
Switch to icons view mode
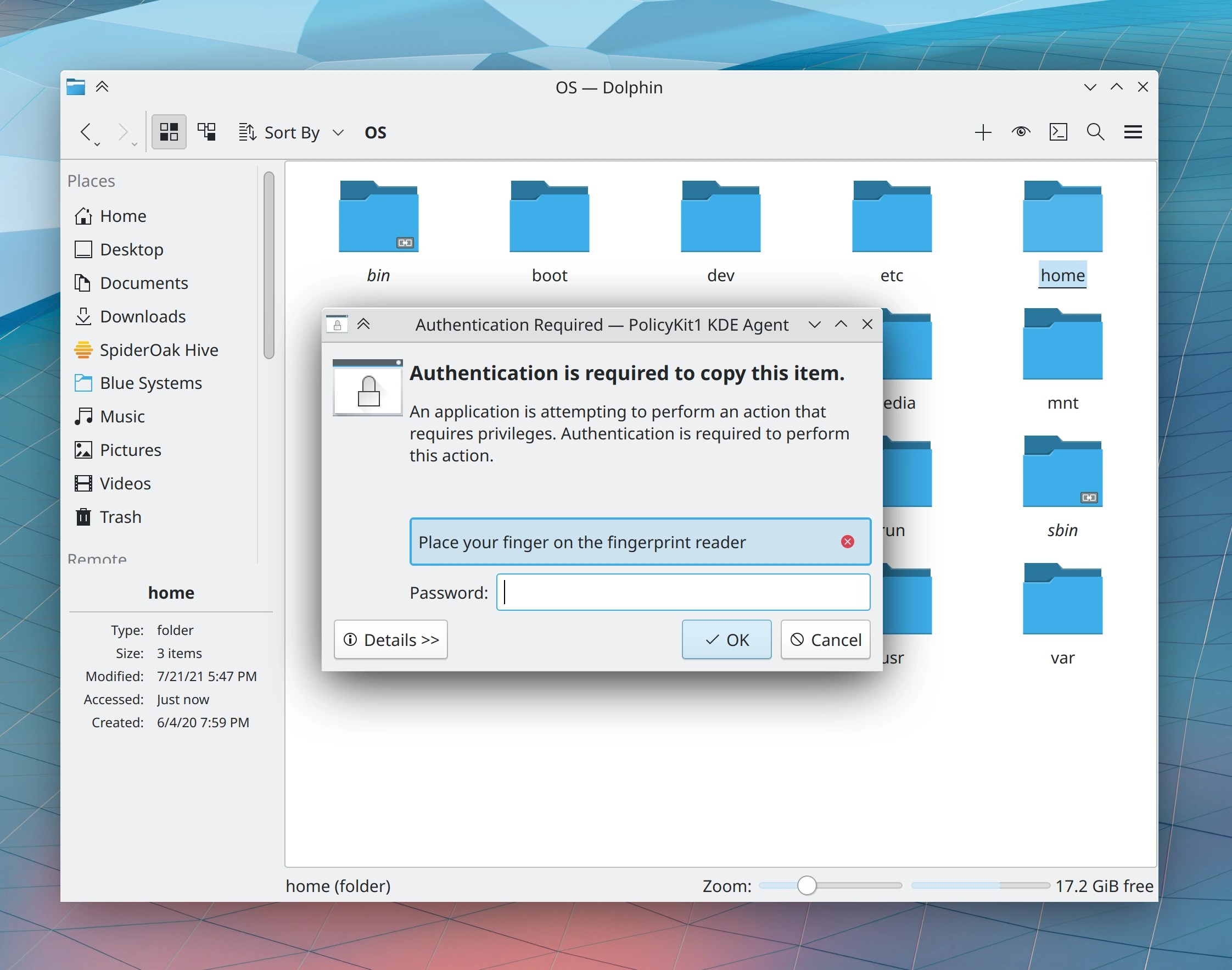169,132
